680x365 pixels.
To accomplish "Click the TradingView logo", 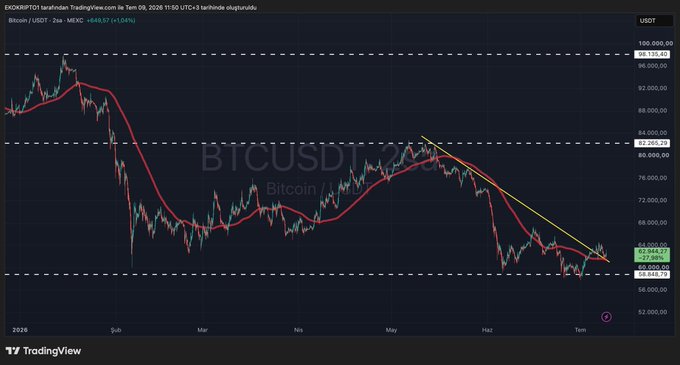I will coord(43,351).
